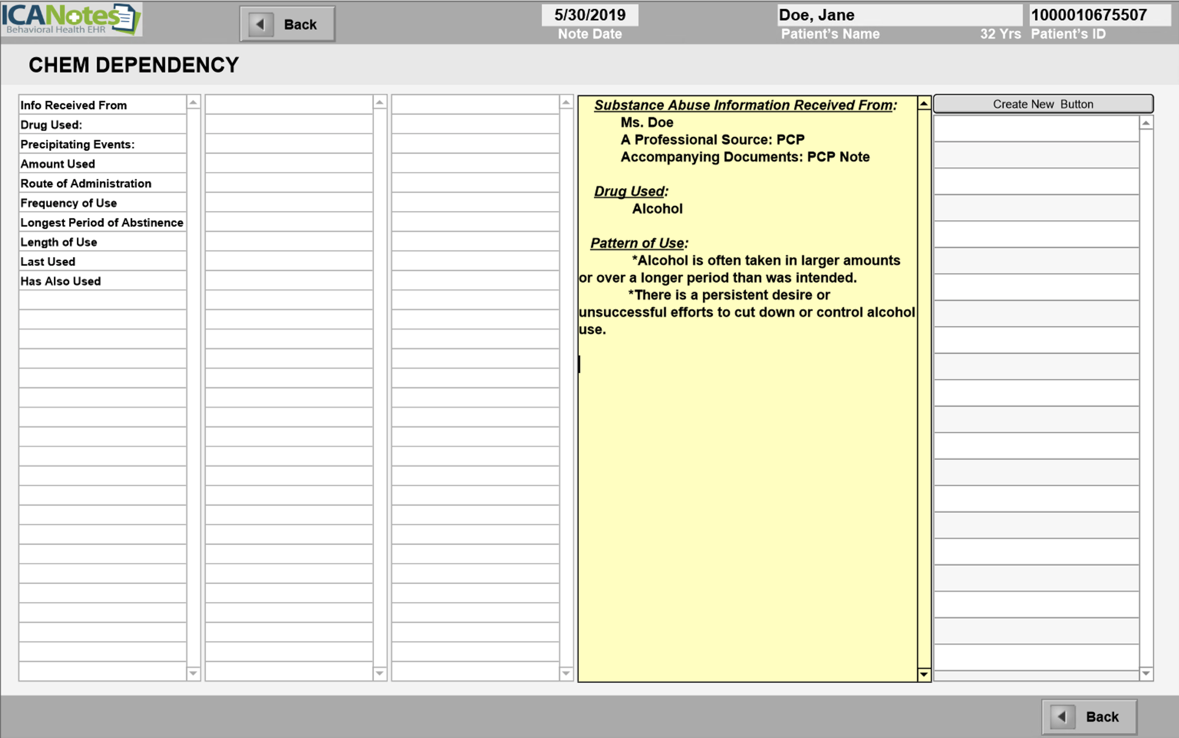Select Amount Used list entry
The image size is (1179, 738).
coord(101,164)
